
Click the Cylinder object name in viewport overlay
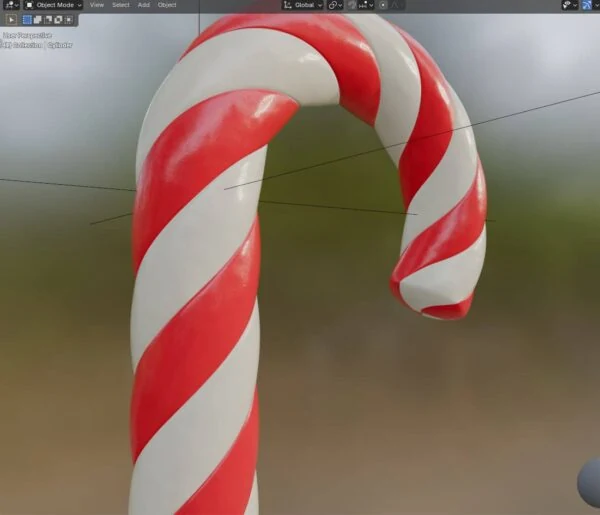(60, 45)
